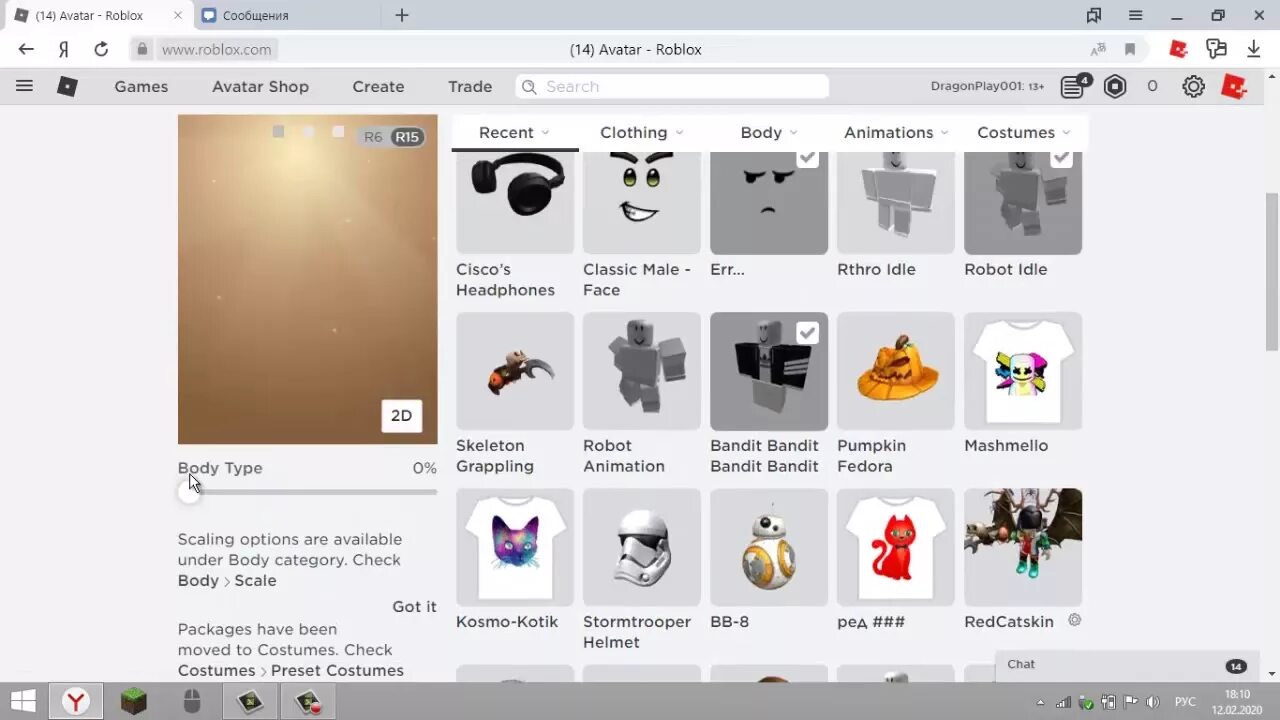Equip the Pumpkin Fedora hat

[896, 371]
